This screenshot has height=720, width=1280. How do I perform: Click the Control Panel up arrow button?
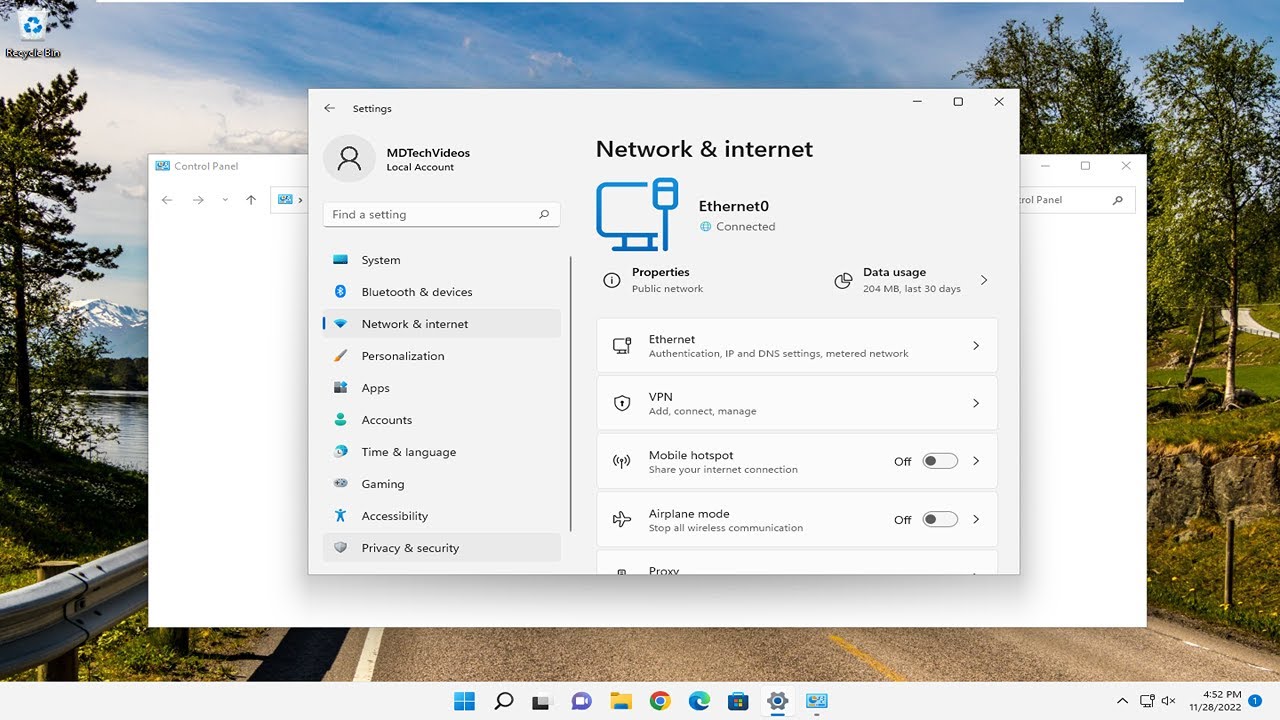tap(251, 200)
